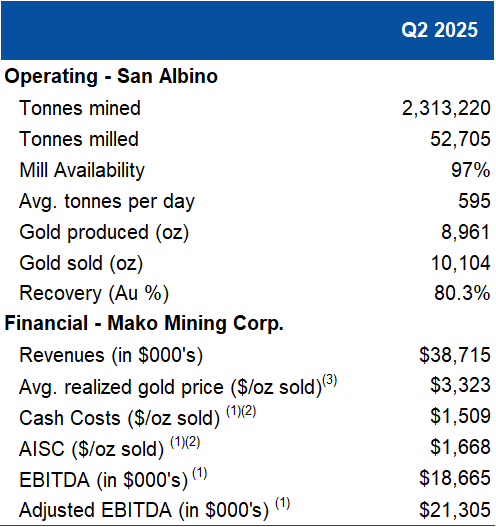The height and width of the screenshot is (527, 496).
Task: Click the Recovery (Au %) label
Action: (x=94, y=293)
